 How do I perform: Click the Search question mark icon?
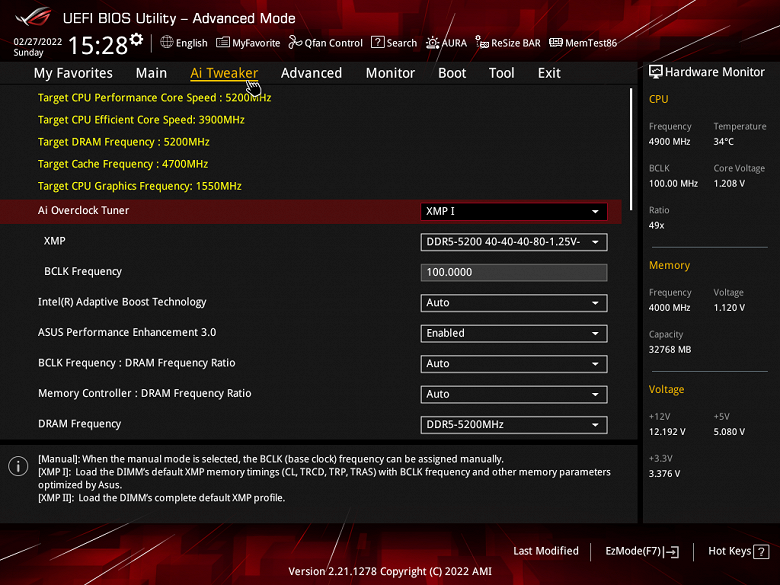(x=378, y=42)
